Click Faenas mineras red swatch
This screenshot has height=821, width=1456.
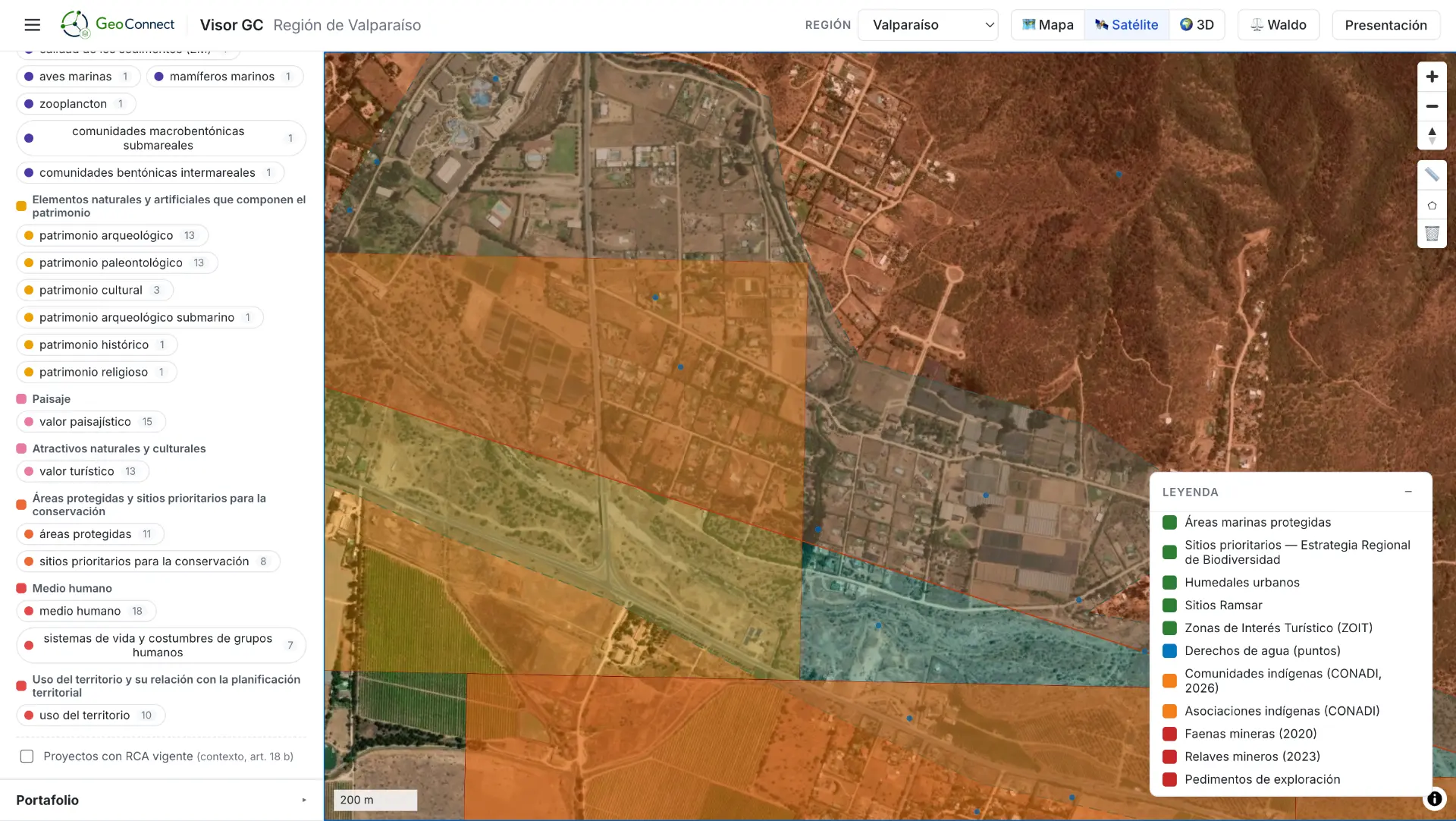click(x=1169, y=734)
